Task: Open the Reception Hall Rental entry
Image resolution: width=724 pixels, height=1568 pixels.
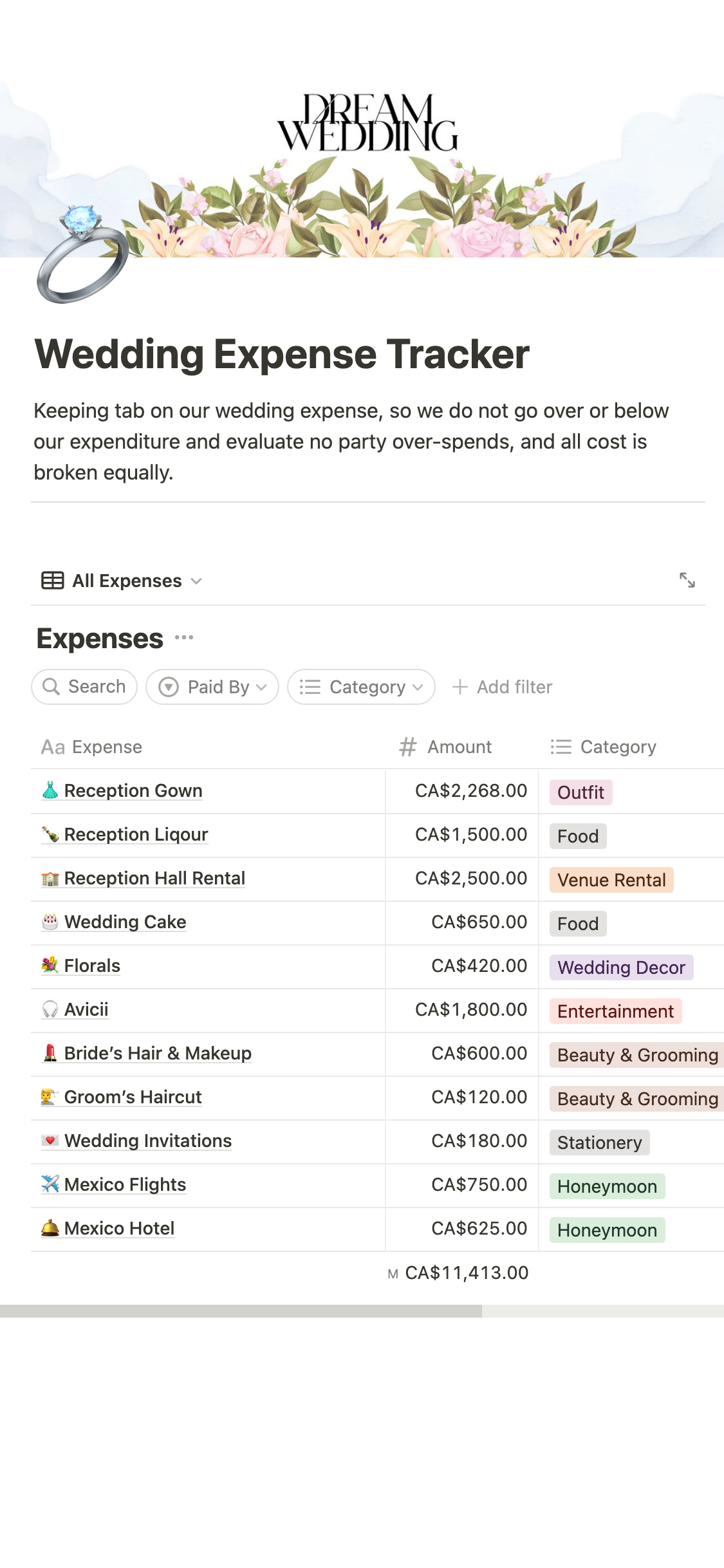Action: pyautogui.click(x=154, y=878)
